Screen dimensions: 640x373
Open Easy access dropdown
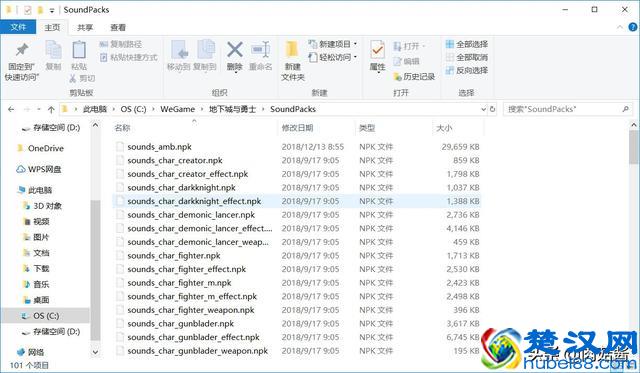pos(333,57)
